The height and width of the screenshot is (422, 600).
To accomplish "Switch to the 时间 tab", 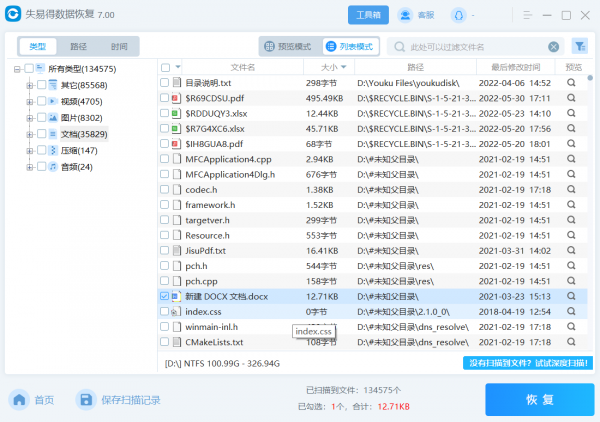I will click(119, 47).
